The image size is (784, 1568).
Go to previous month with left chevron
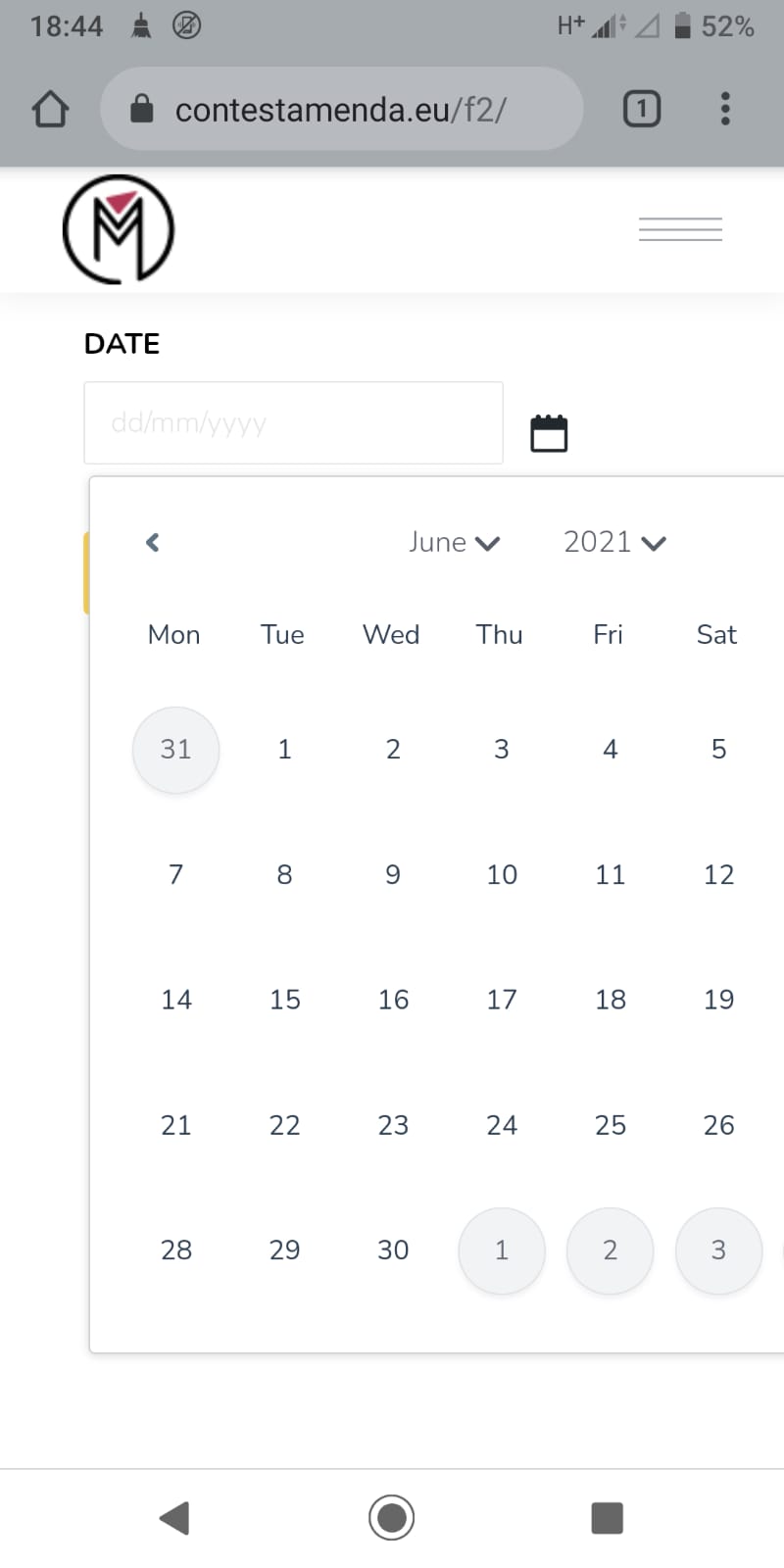[152, 542]
